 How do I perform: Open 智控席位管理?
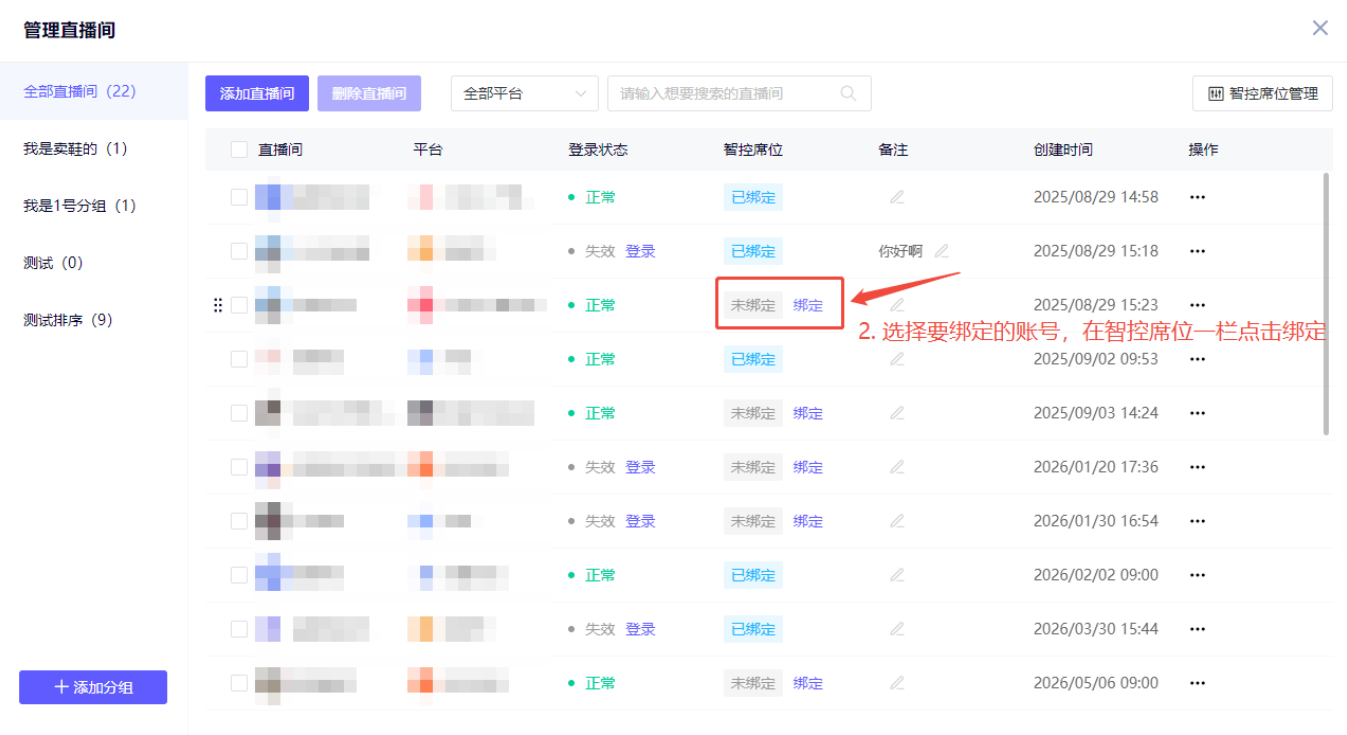(x=1262, y=93)
